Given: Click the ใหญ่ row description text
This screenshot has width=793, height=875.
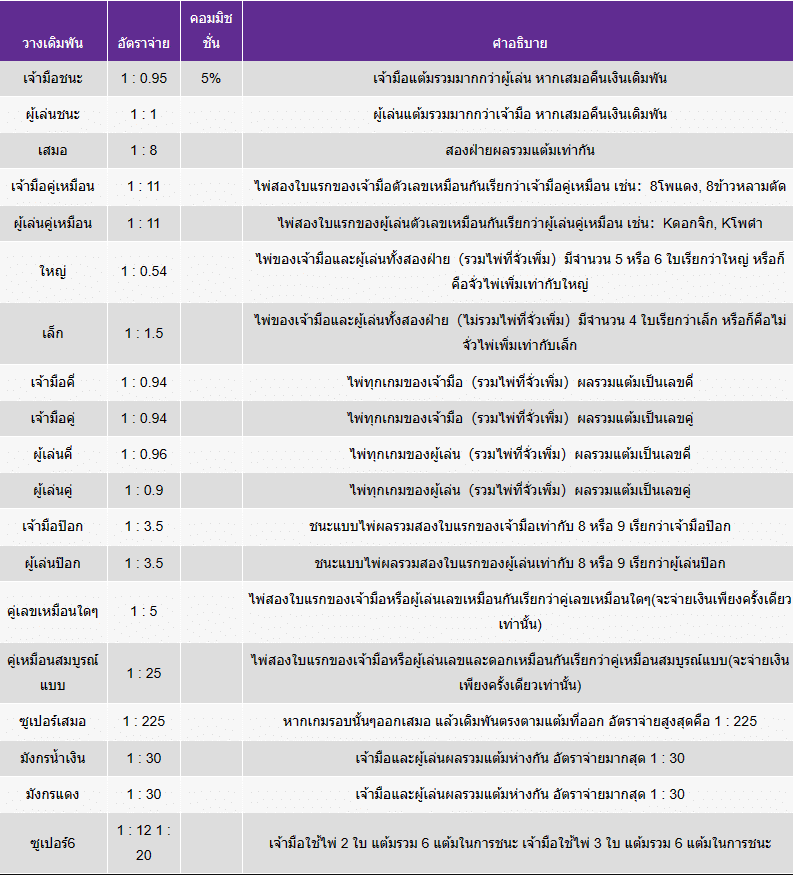Looking at the screenshot, I should (519, 271).
